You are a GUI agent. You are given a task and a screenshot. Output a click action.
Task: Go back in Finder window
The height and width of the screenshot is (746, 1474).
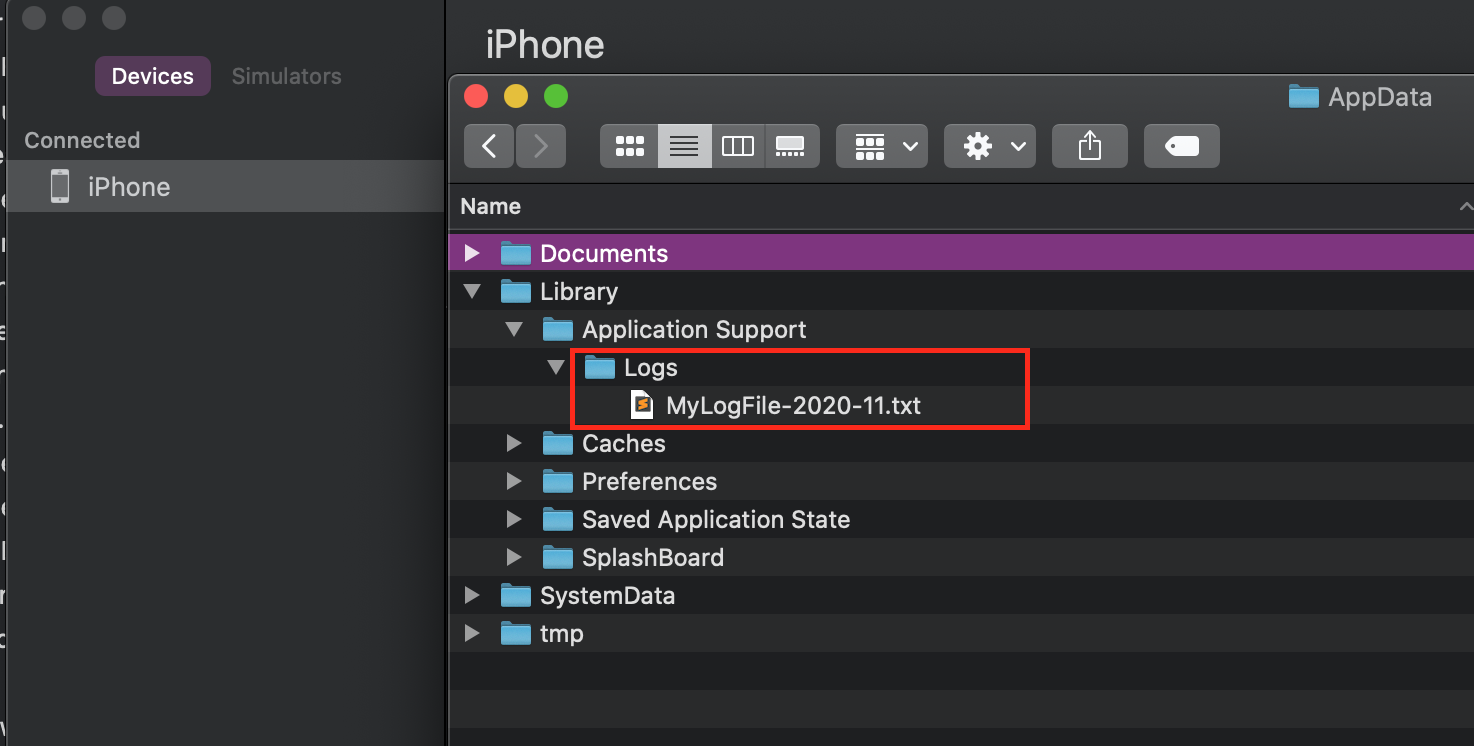(489, 146)
